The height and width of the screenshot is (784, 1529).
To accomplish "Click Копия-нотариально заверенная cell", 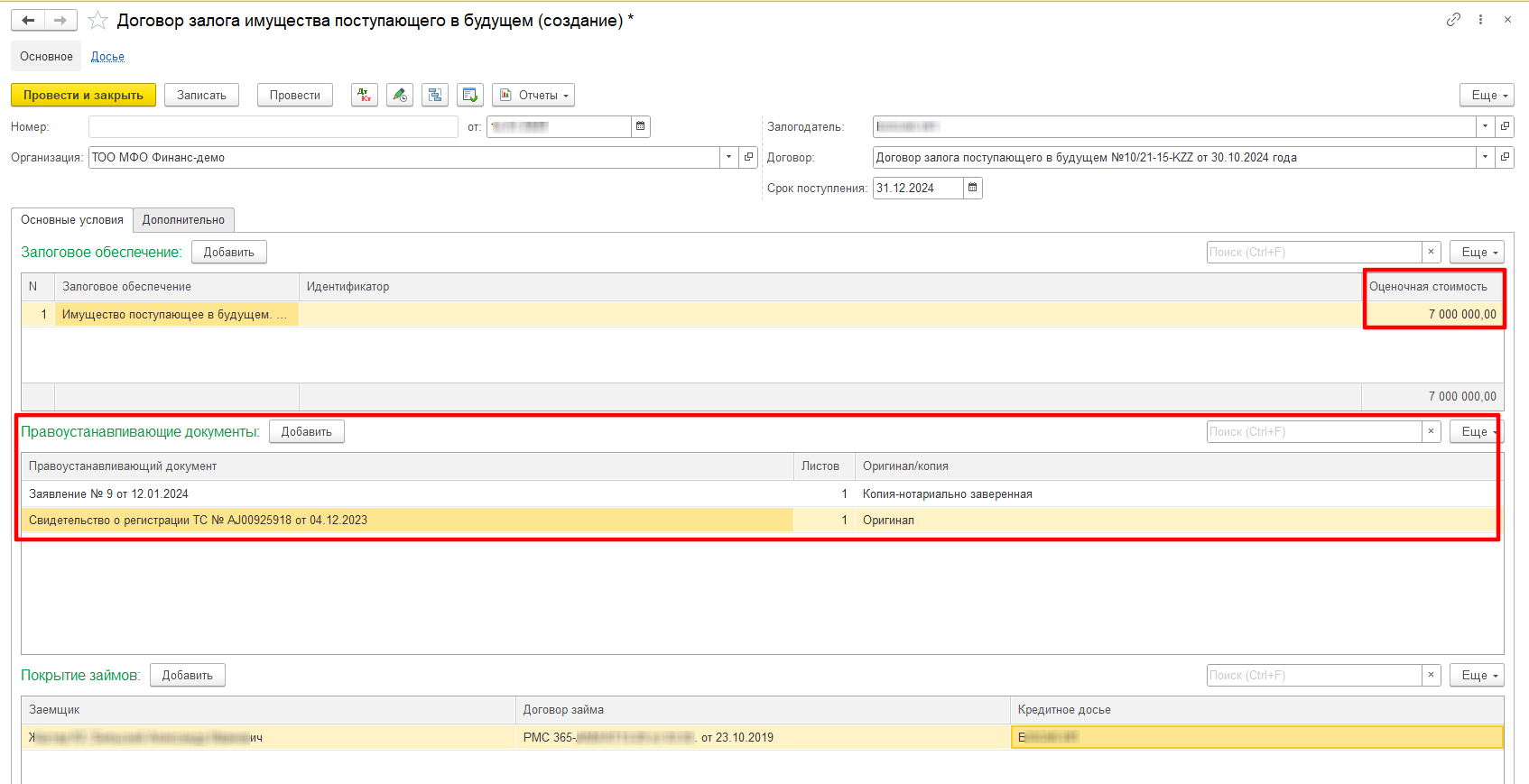I will click(1178, 493).
